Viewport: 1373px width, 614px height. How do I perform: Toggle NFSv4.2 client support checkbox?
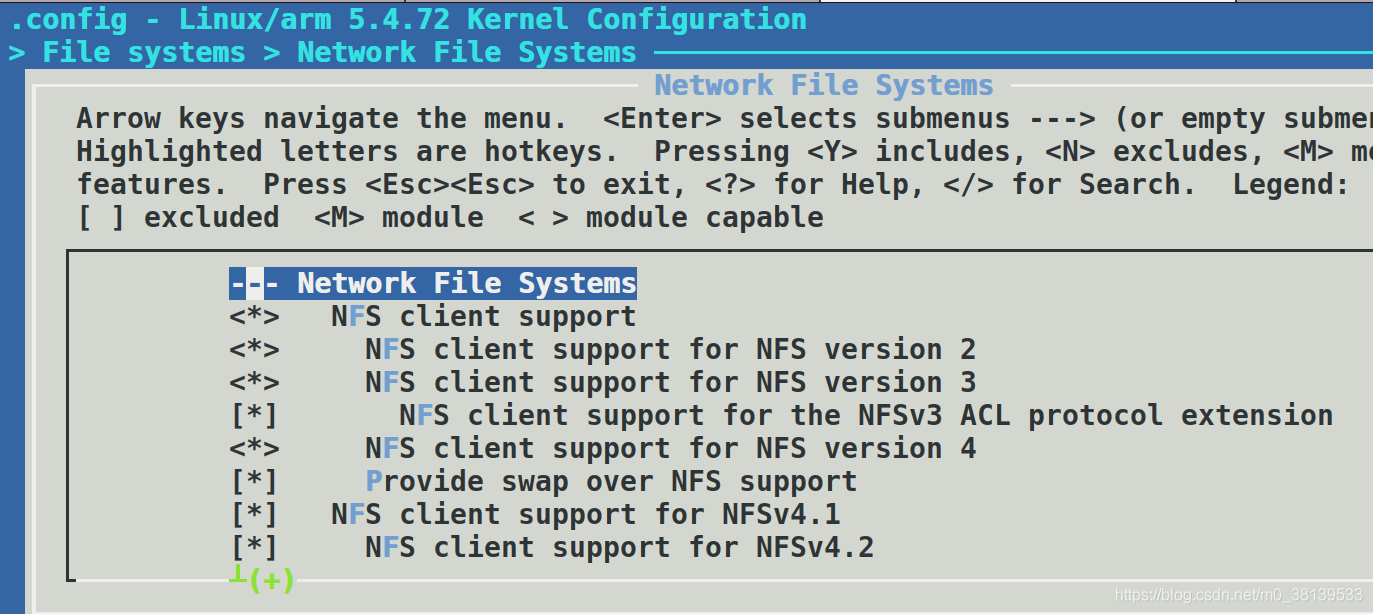tap(254, 548)
